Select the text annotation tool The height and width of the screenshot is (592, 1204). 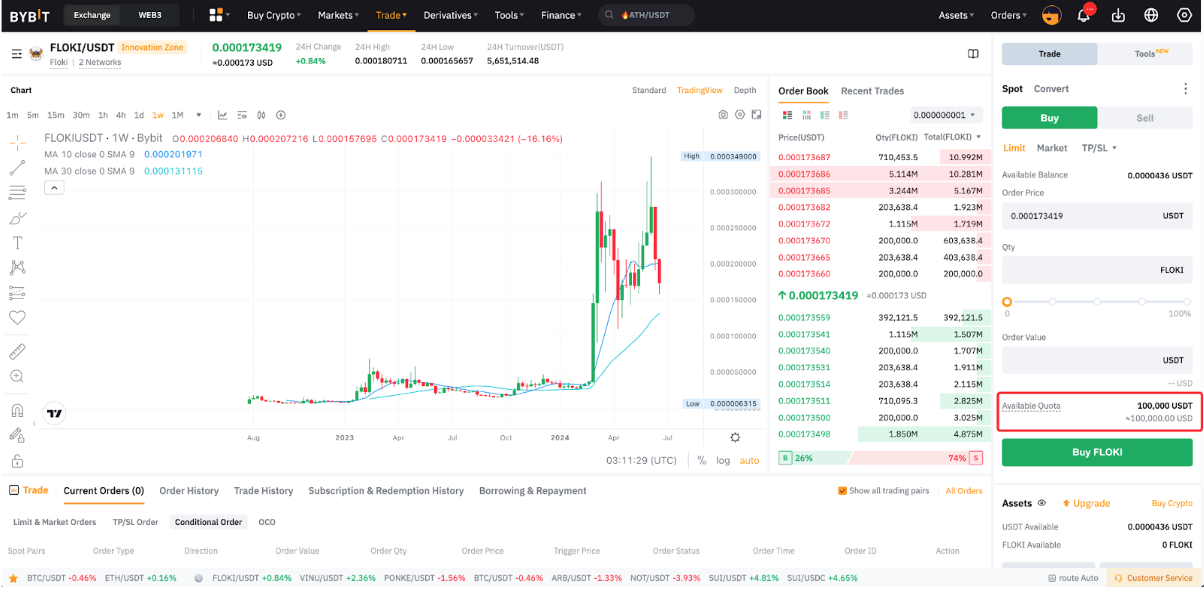pos(17,243)
